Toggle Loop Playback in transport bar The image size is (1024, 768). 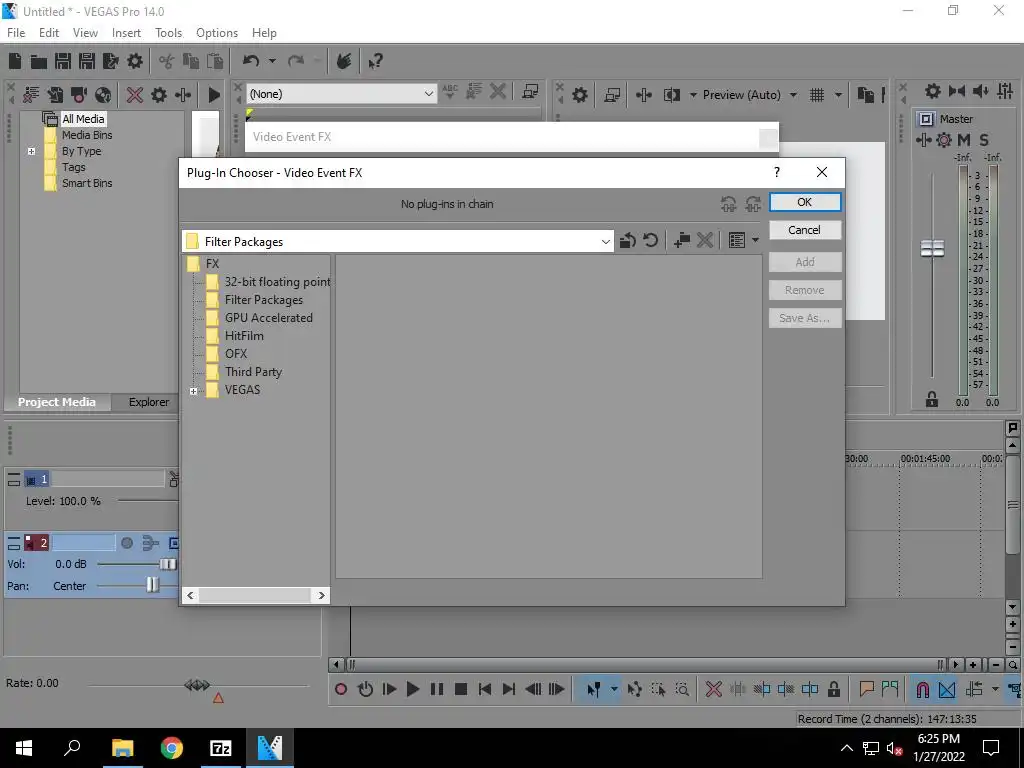365,689
